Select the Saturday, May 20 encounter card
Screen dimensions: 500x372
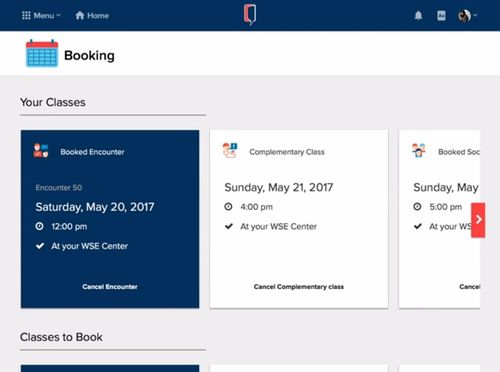coord(110,219)
